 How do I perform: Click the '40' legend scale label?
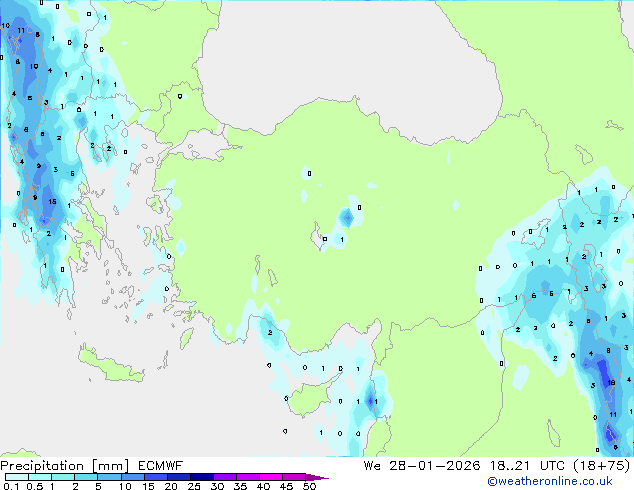263,486
